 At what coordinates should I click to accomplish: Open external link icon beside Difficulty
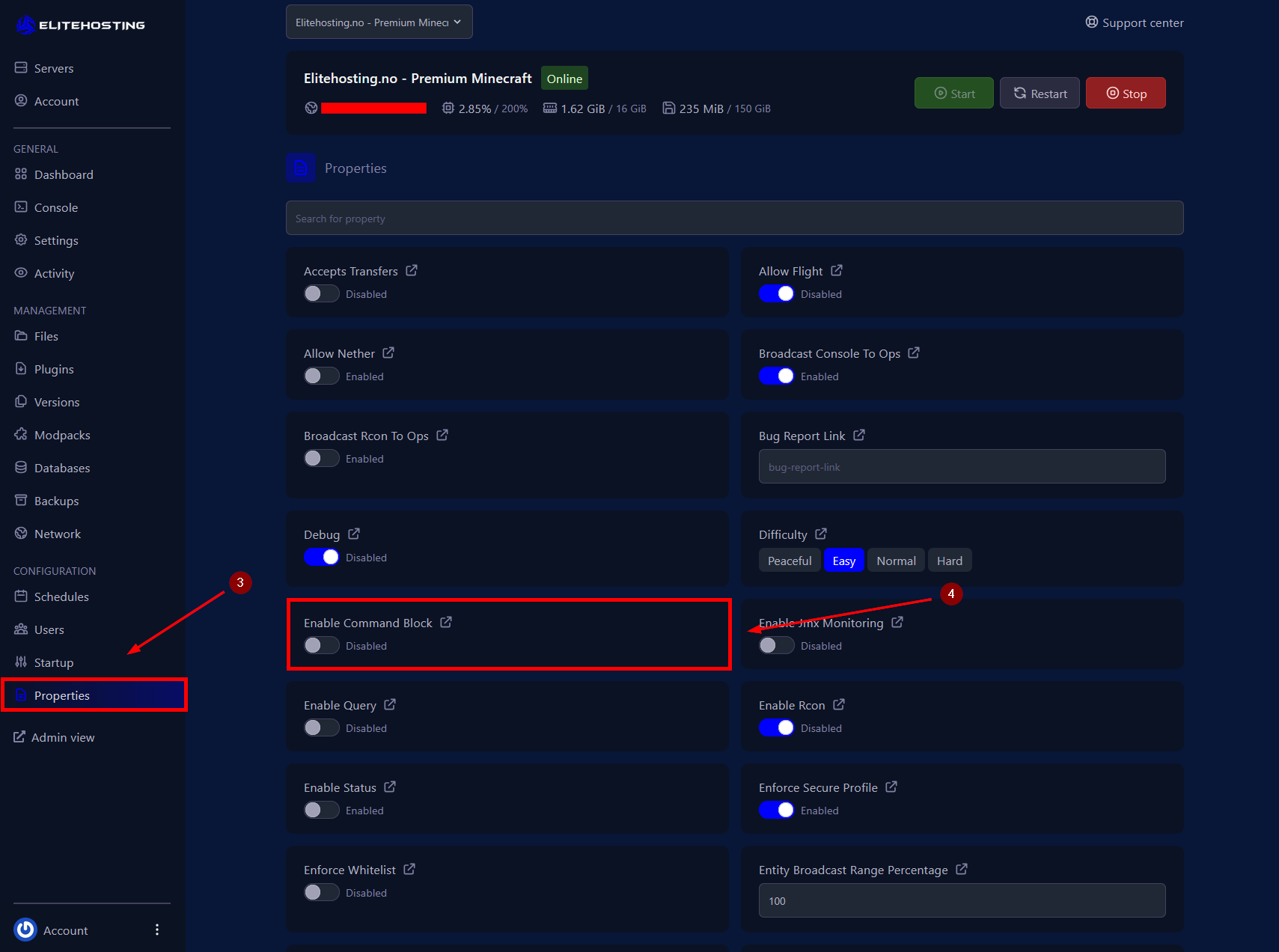point(821,534)
